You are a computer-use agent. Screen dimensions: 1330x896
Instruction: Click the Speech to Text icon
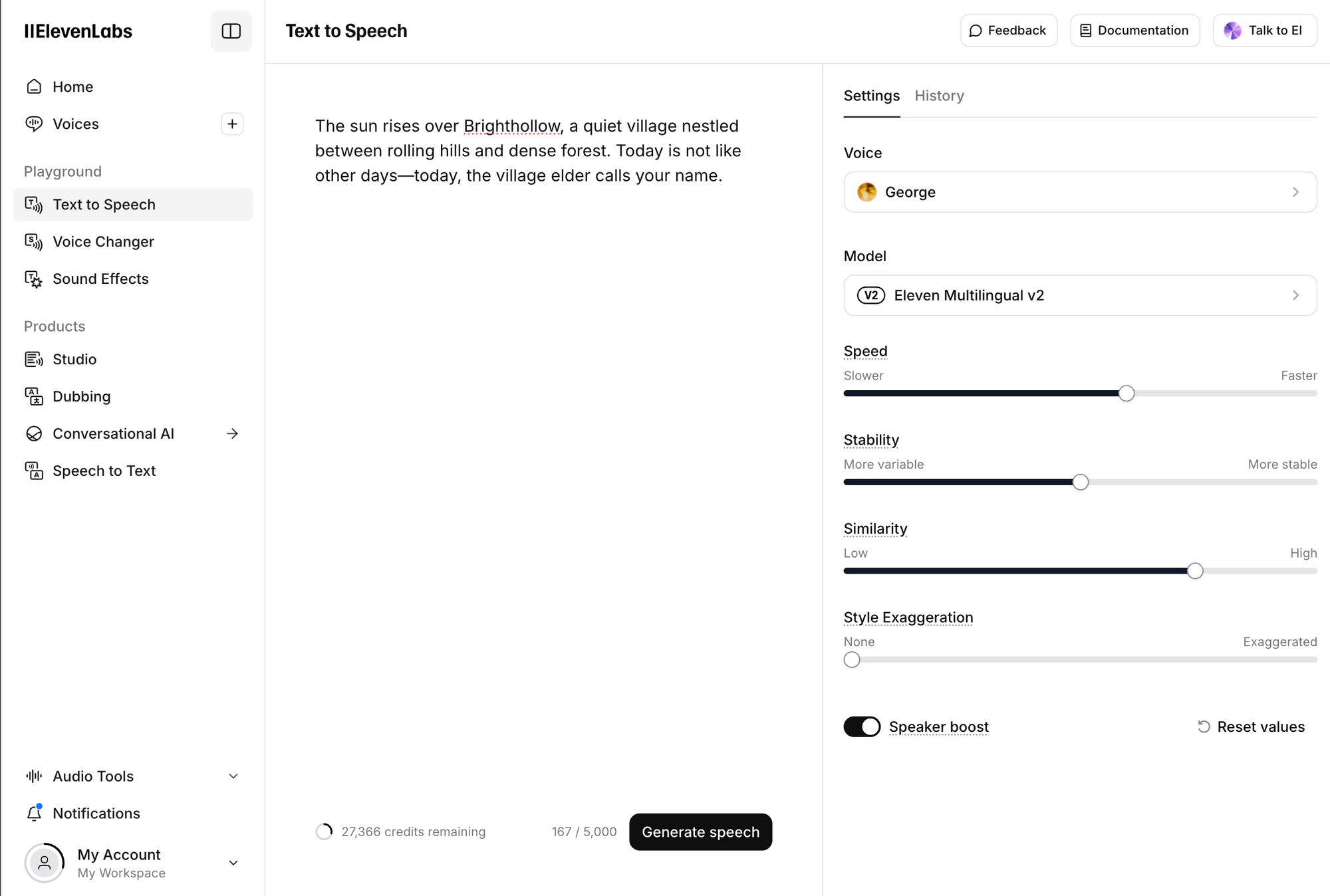(34, 471)
